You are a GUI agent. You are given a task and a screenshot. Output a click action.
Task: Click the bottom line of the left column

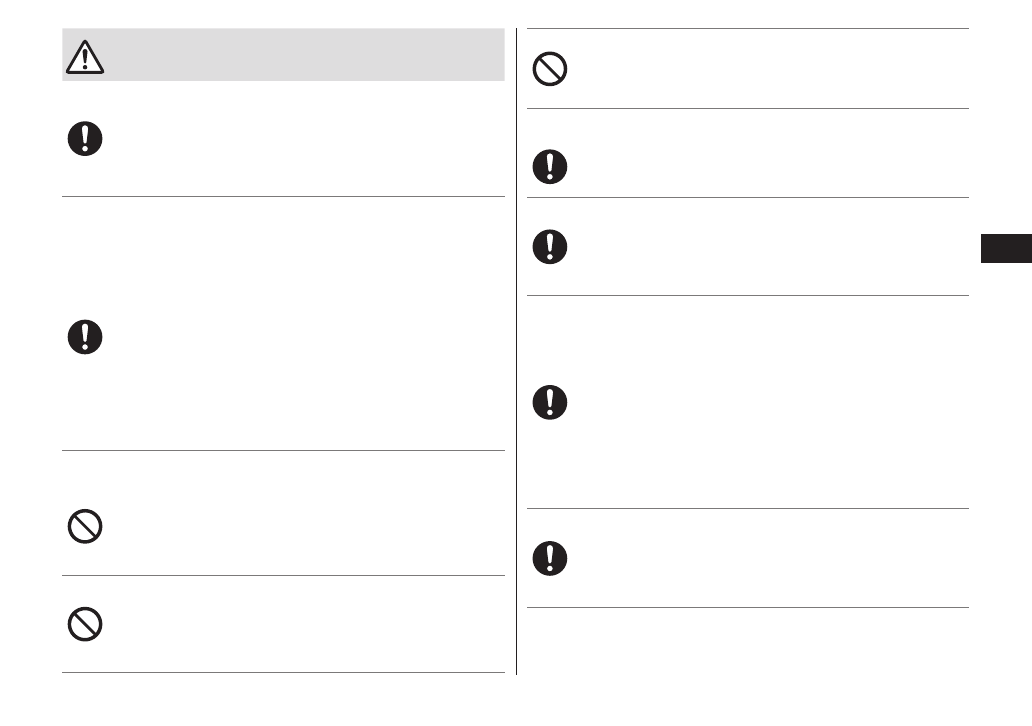point(283,673)
